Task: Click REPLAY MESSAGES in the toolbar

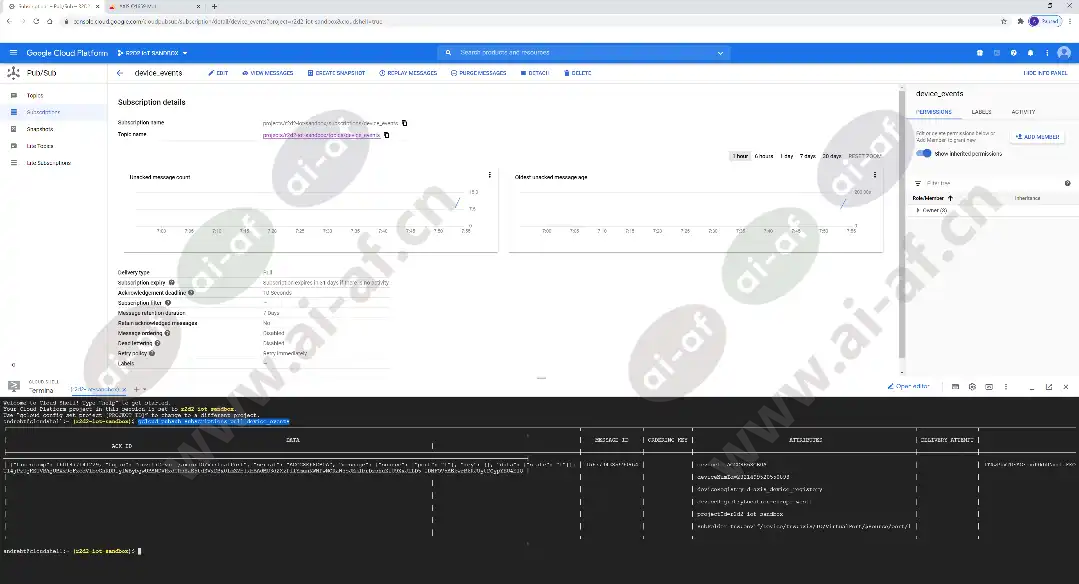Action: 408,73
